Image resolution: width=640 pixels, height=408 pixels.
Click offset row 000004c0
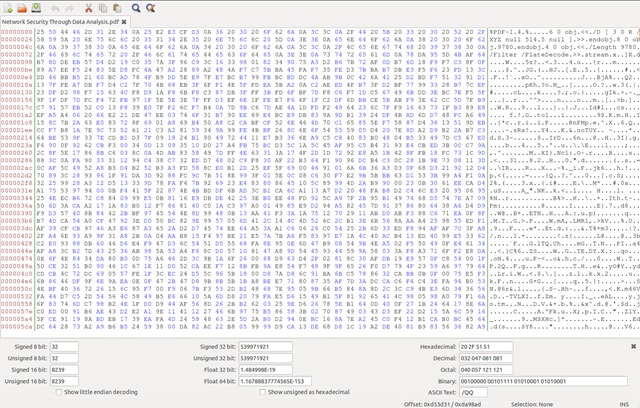[x=17, y=273]
